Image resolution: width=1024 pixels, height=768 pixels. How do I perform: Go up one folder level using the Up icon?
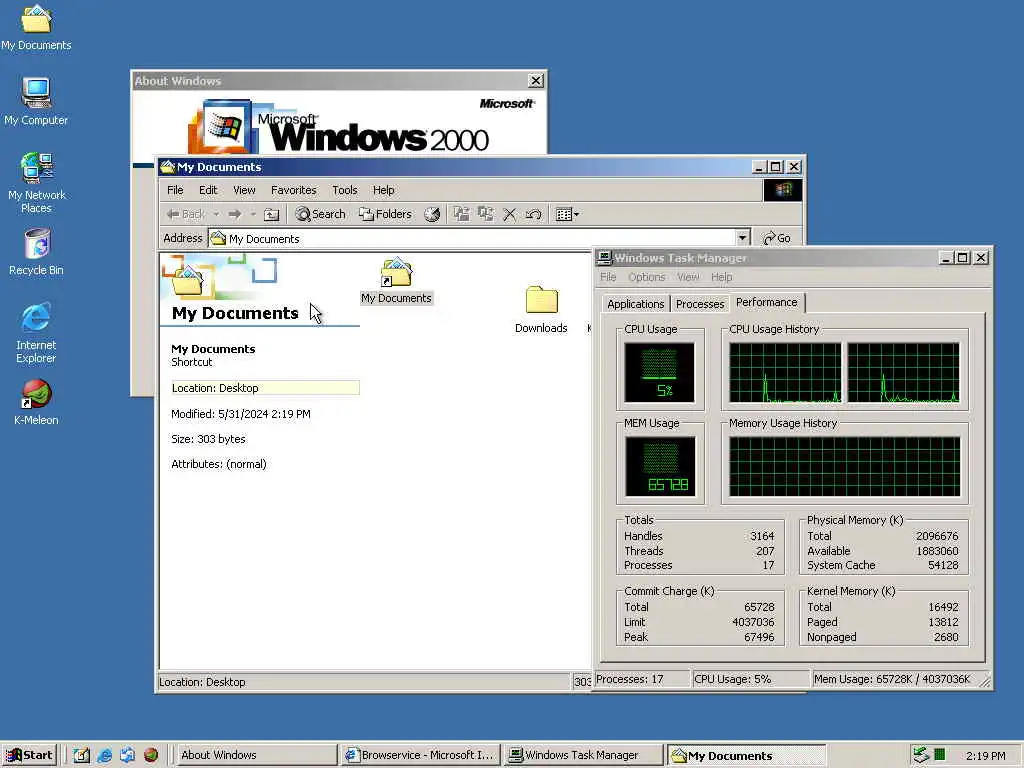[272, 214]
